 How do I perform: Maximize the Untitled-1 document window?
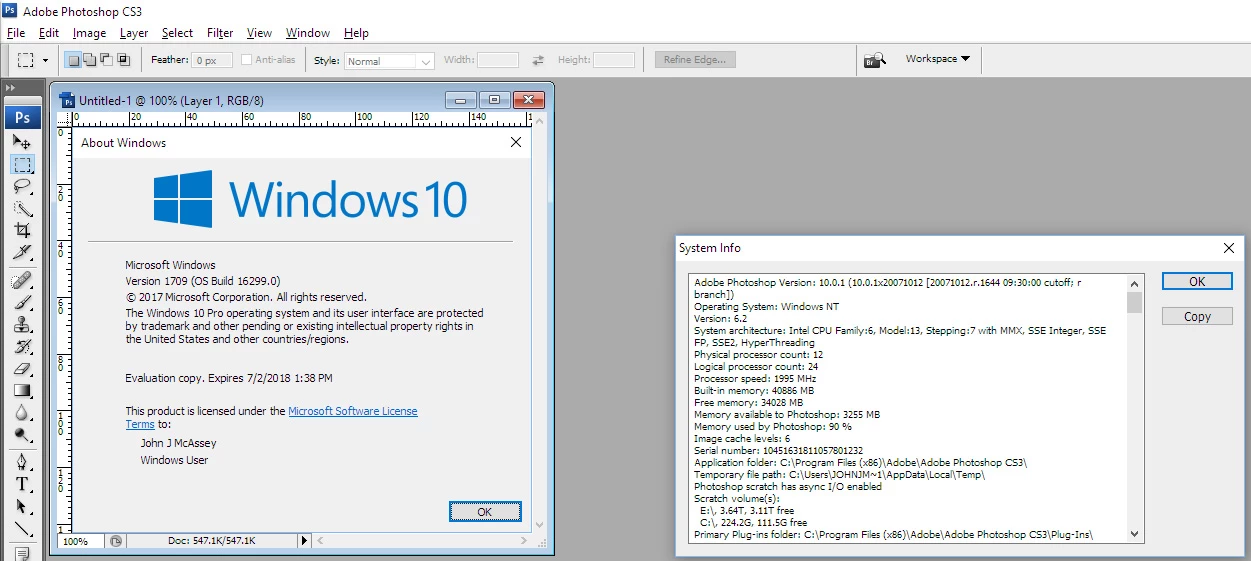(x=494, y=99)
